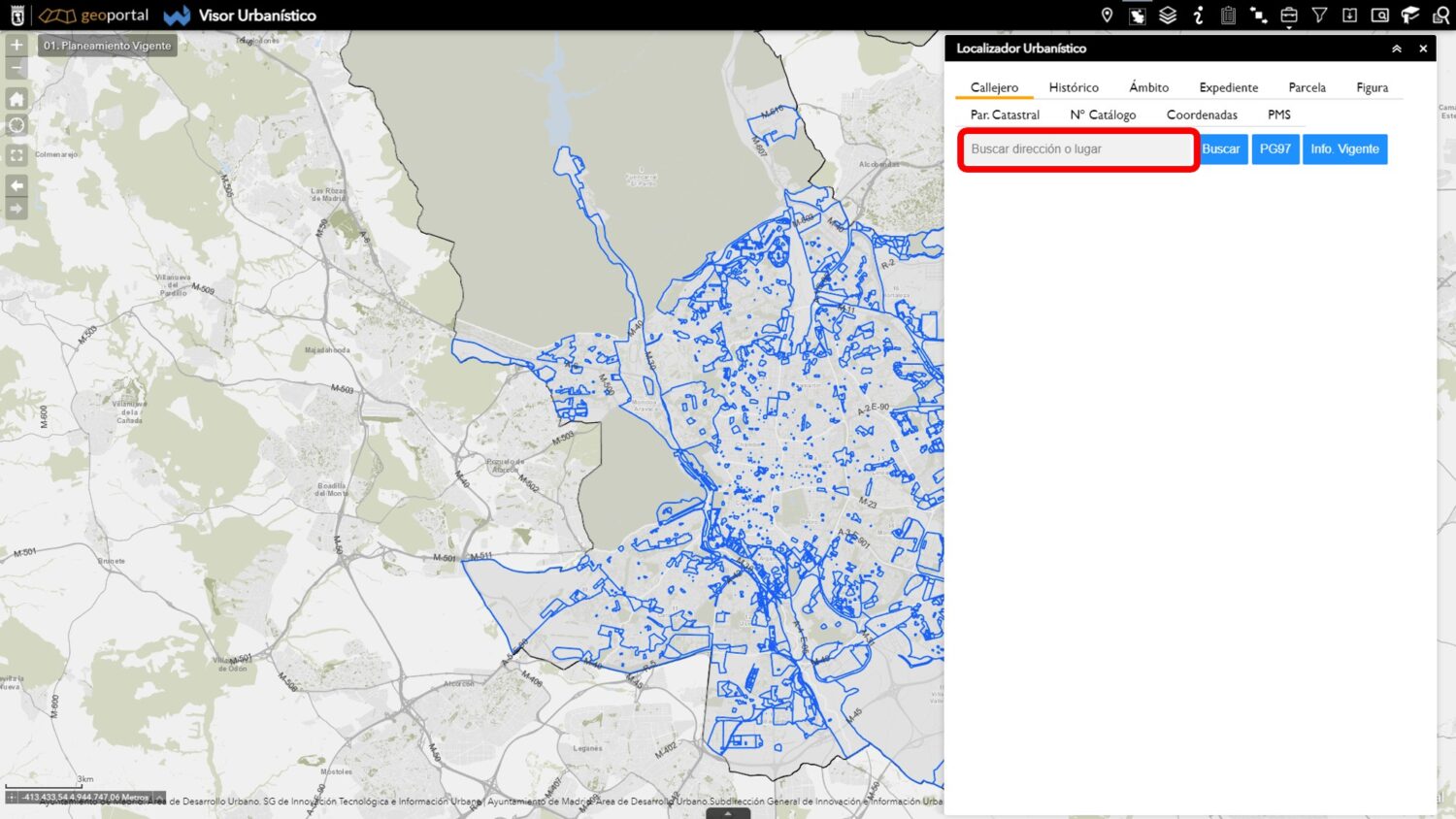Activate my-location crosshair button
Image resolution: width=1456 pixels, height=819 pixels.
pos(17,125)
